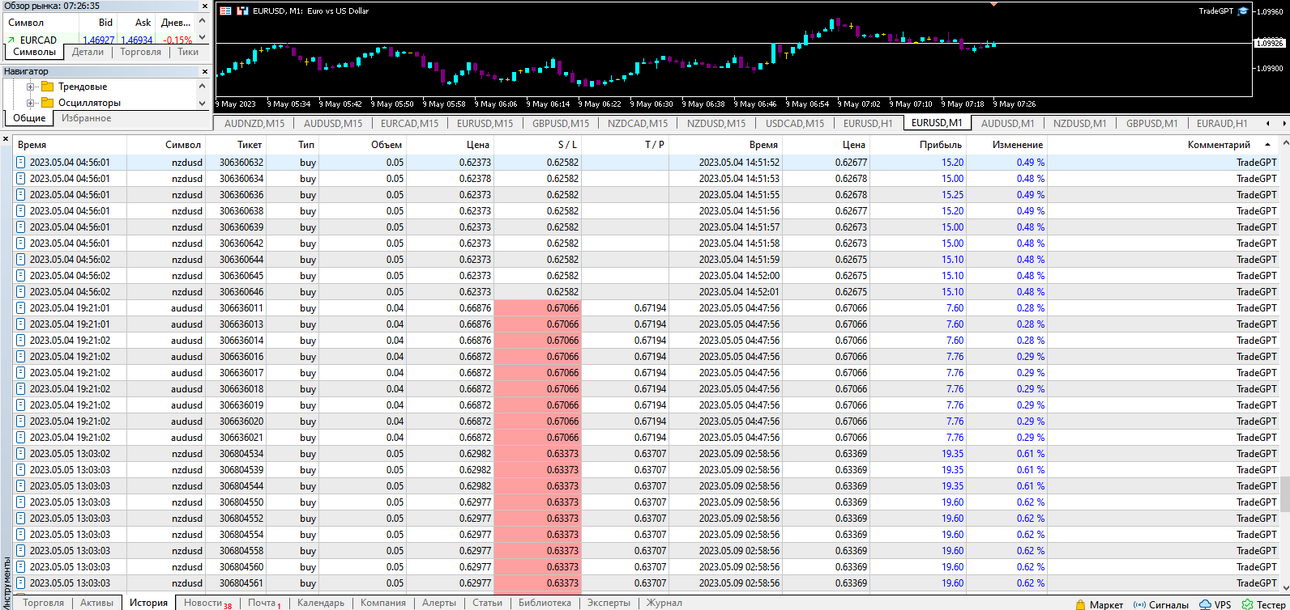Click the deal icon of ticket 306360646

20,292
